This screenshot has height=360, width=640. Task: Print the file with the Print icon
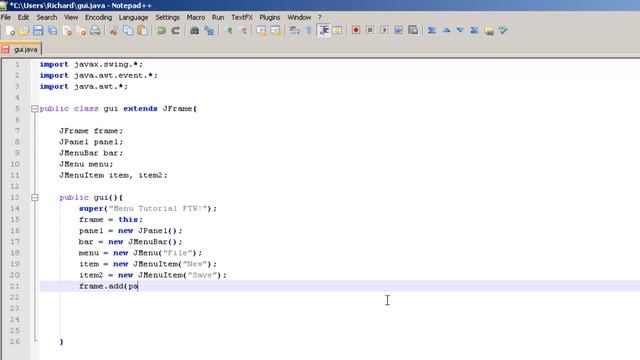click(x=95, y=31)
